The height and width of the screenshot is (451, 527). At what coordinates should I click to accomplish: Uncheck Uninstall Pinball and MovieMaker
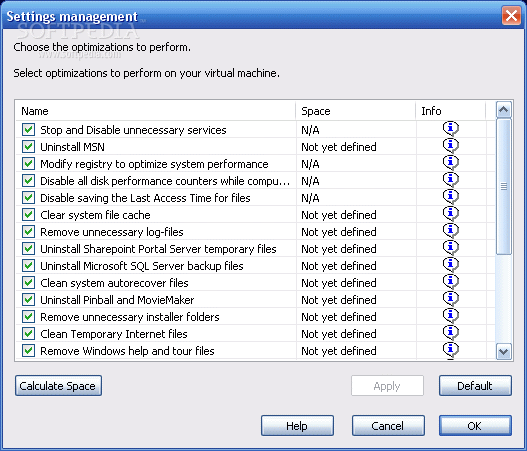(x=29, y=300)
